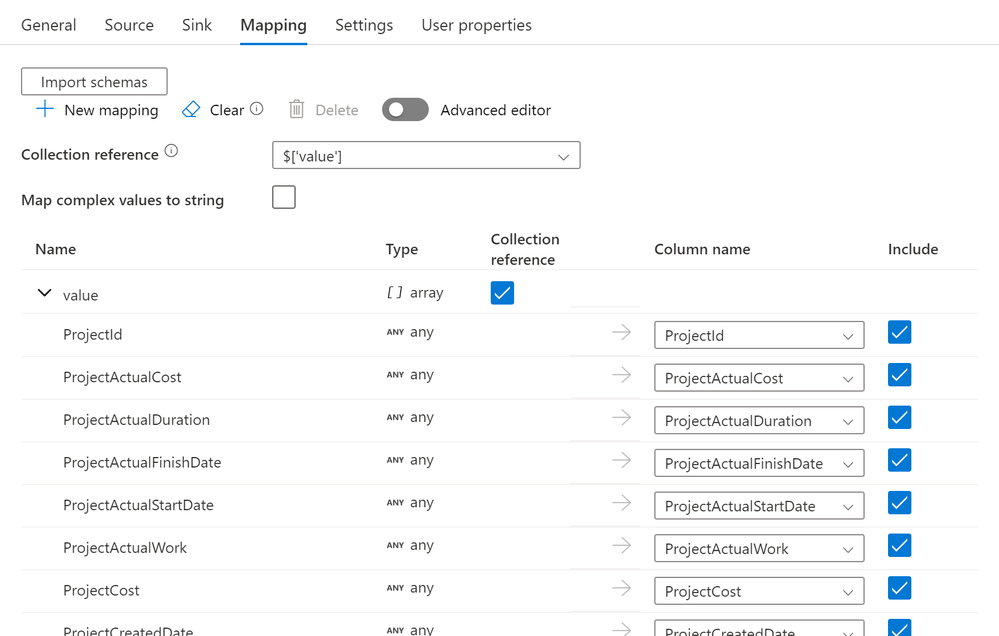Uncheck Include for ProjectActualFinishDate
This screenshot has width=999, height=636.
click(899, 460)
